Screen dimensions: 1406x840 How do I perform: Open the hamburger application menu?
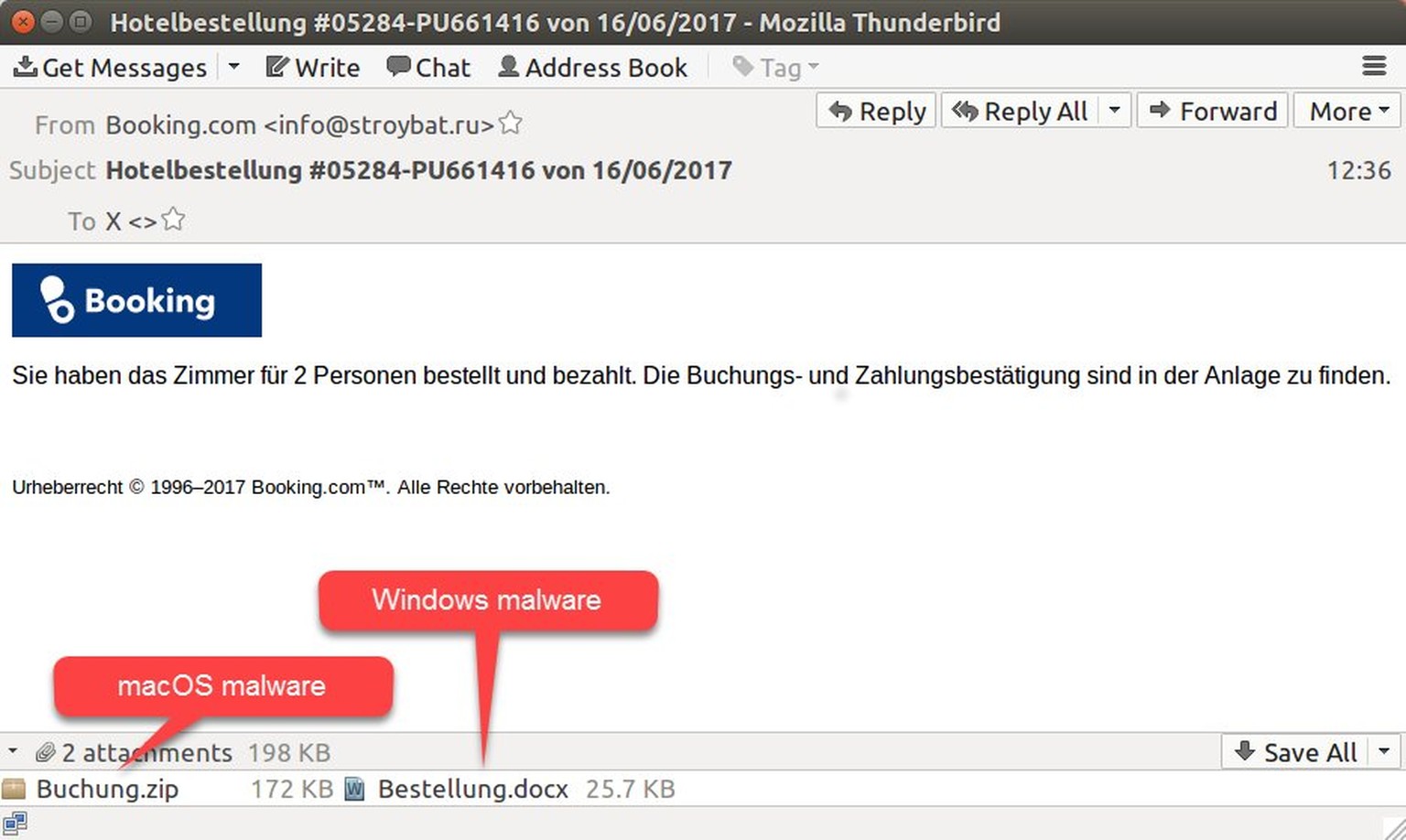pyautogui.click(x=1374, y=66)
